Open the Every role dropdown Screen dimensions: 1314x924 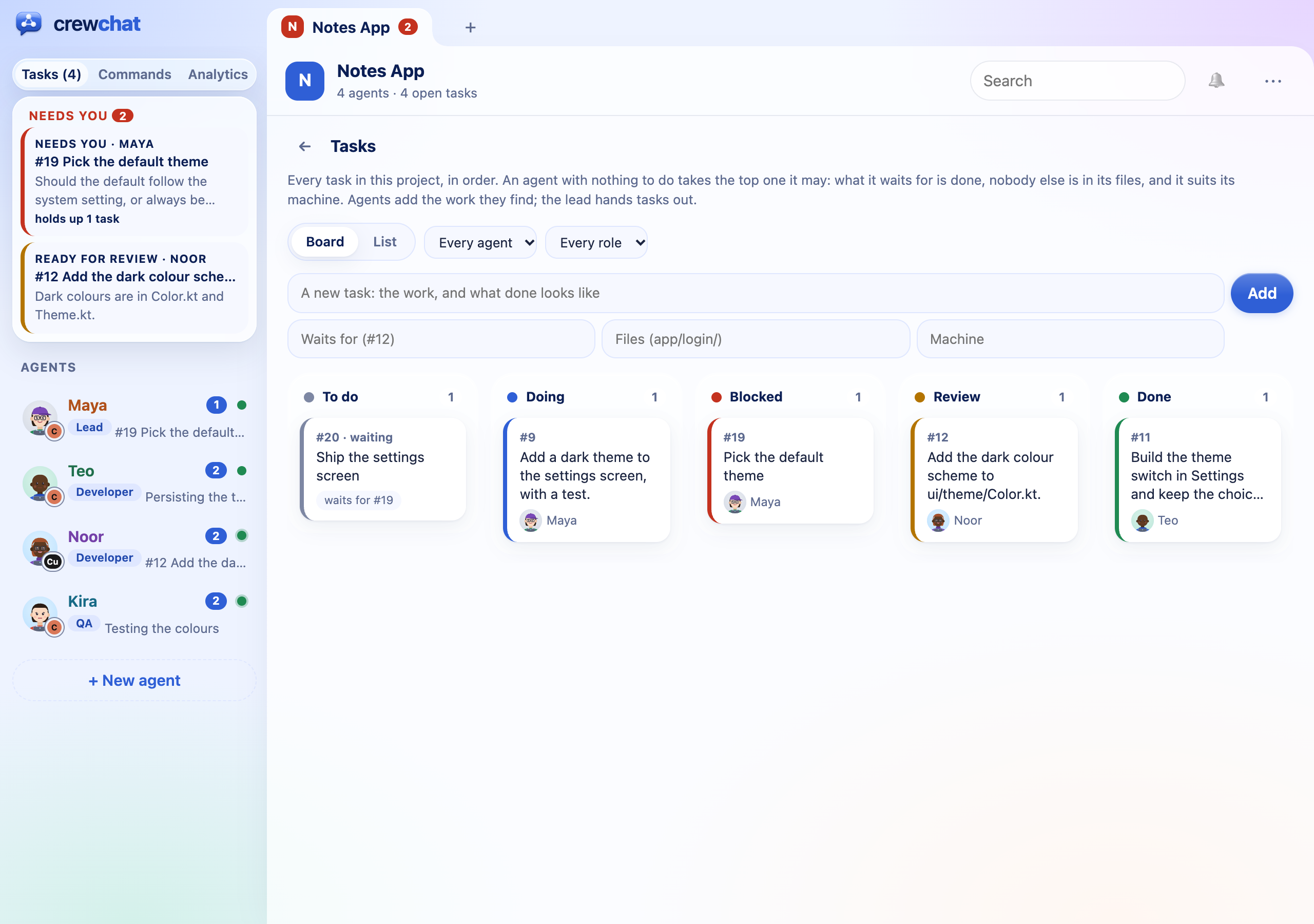point(596,243)
